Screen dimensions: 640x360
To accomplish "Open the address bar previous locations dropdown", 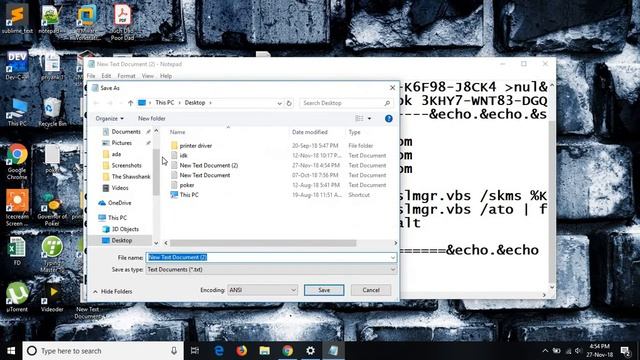I will 279,103.
